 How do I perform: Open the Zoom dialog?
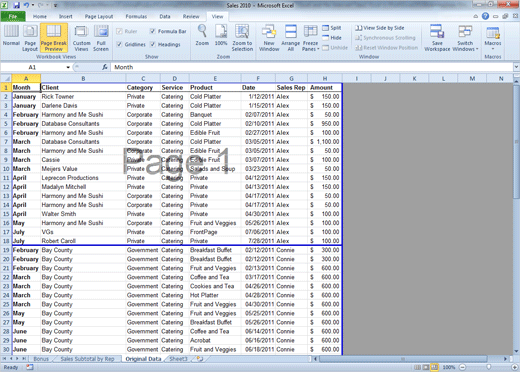(x=202, y=35)
